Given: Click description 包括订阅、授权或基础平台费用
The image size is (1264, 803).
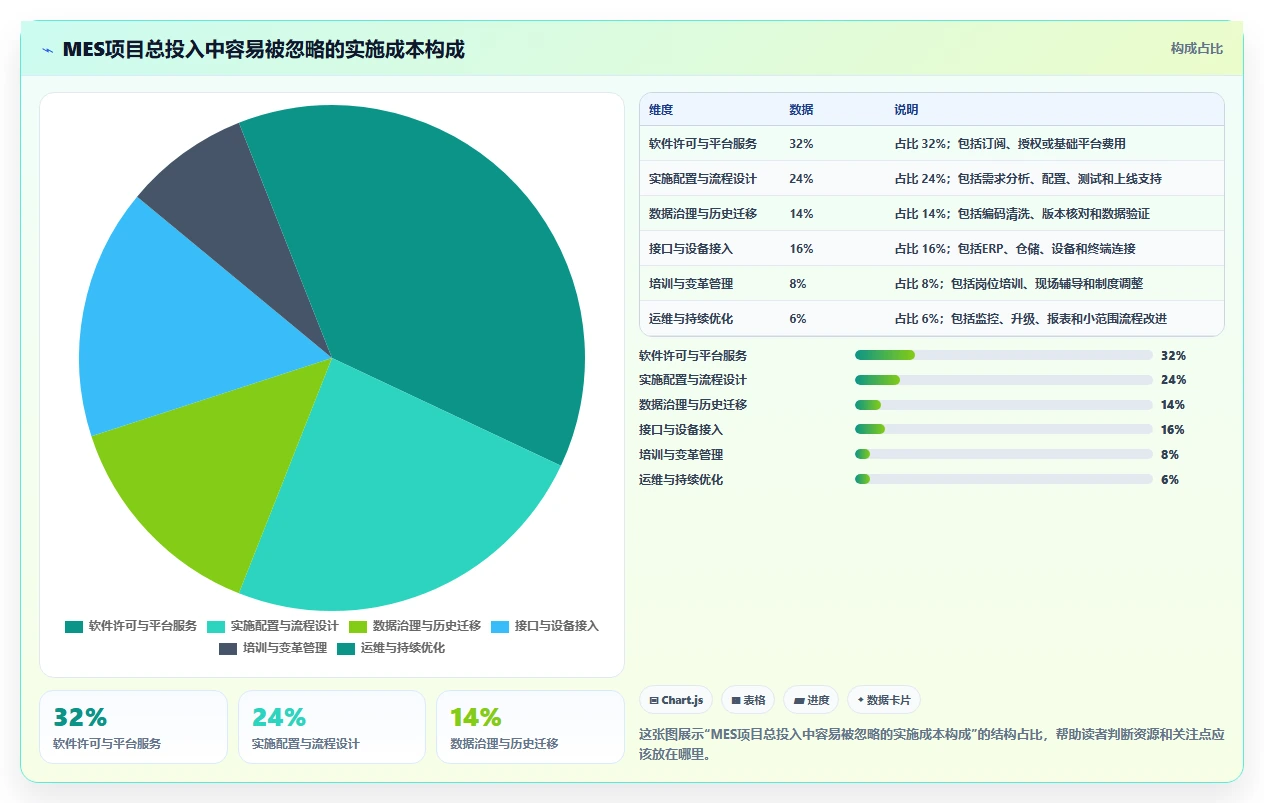Looking at the screenshot, I should click(1042, 144).
